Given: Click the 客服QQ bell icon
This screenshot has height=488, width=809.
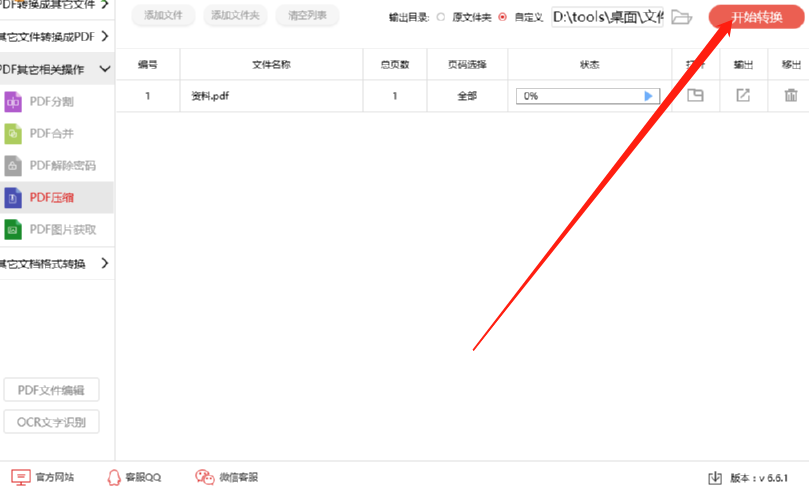Looking at the screenshot, I should [114, 478].
